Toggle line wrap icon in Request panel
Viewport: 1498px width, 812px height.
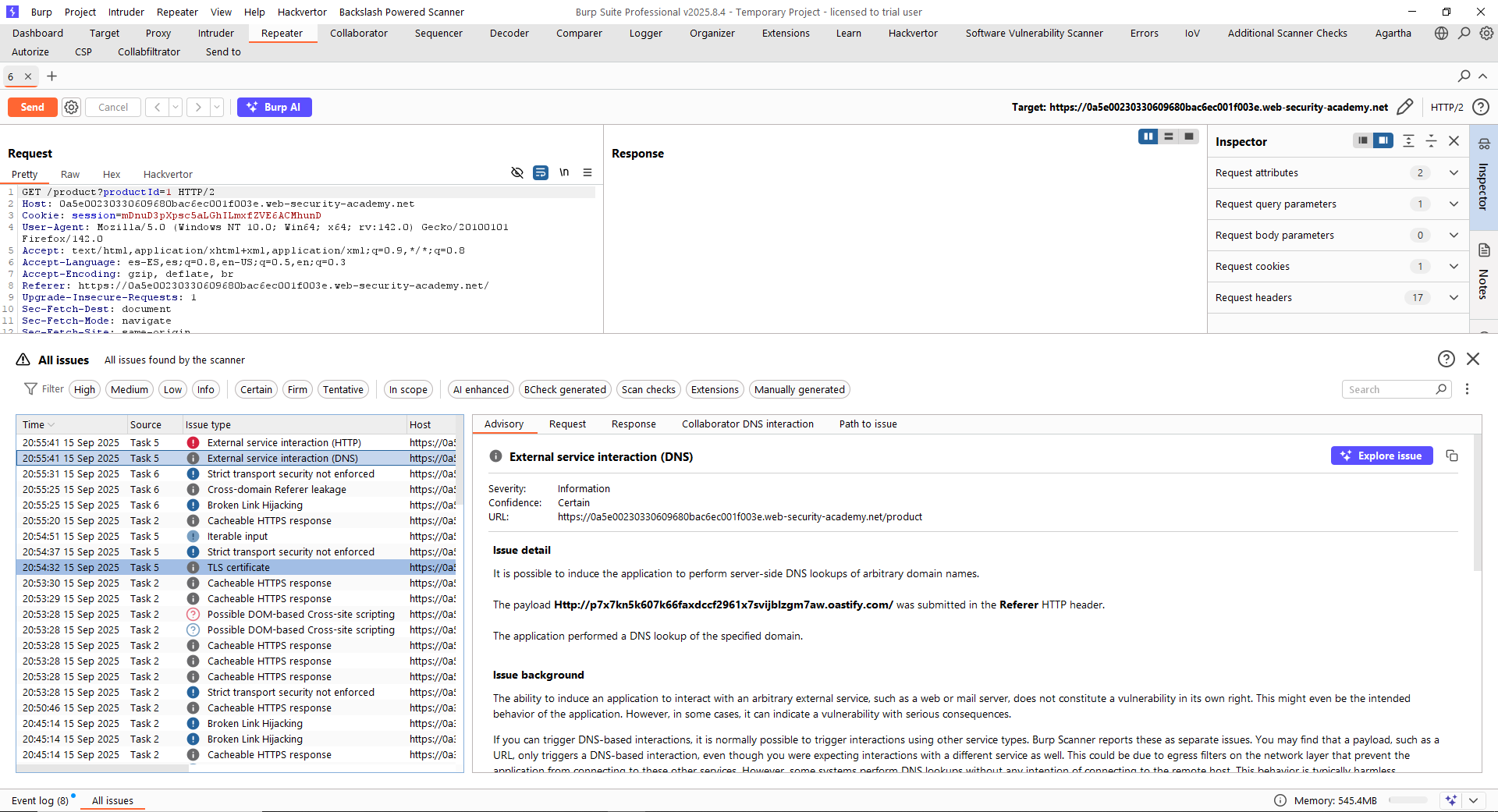click(x=540, y=172)
